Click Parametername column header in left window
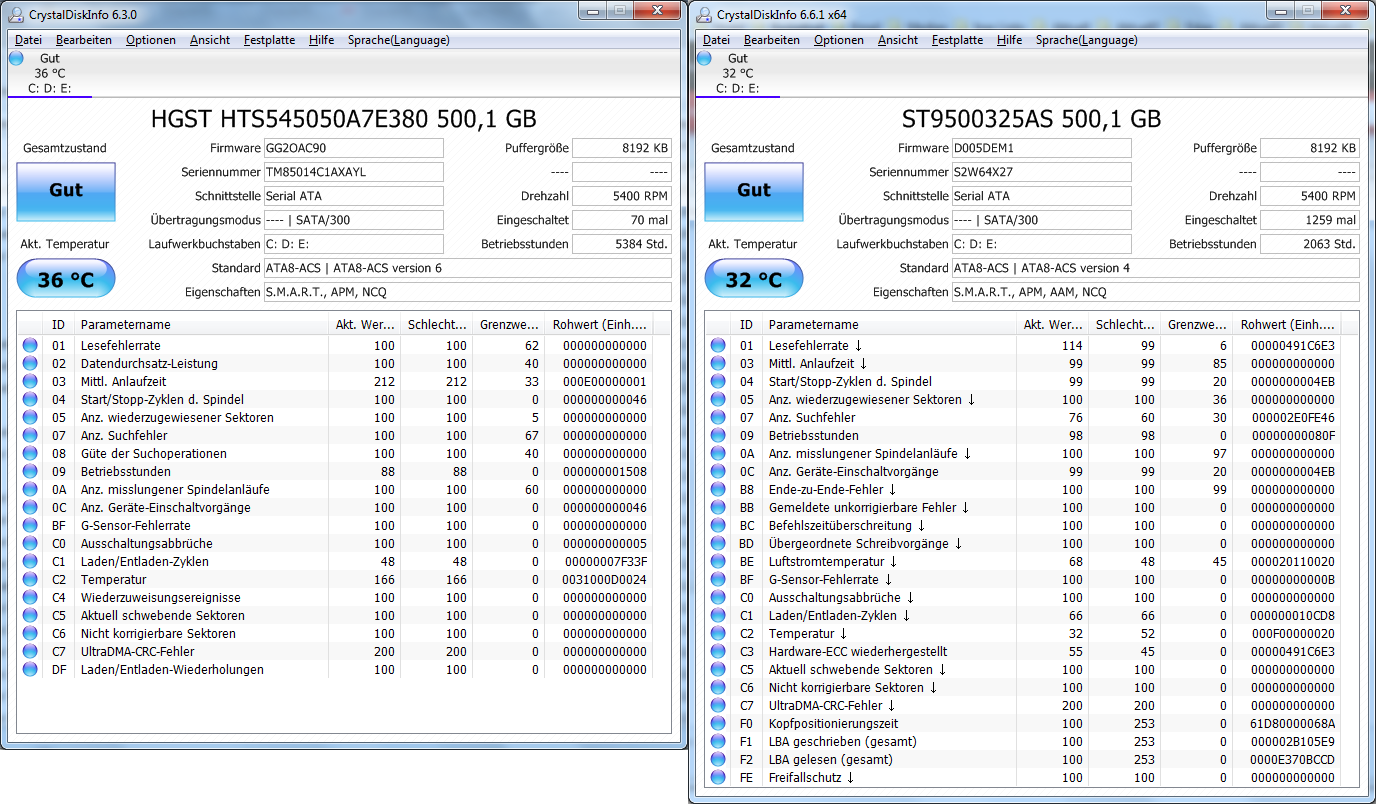 coord(203,325)
